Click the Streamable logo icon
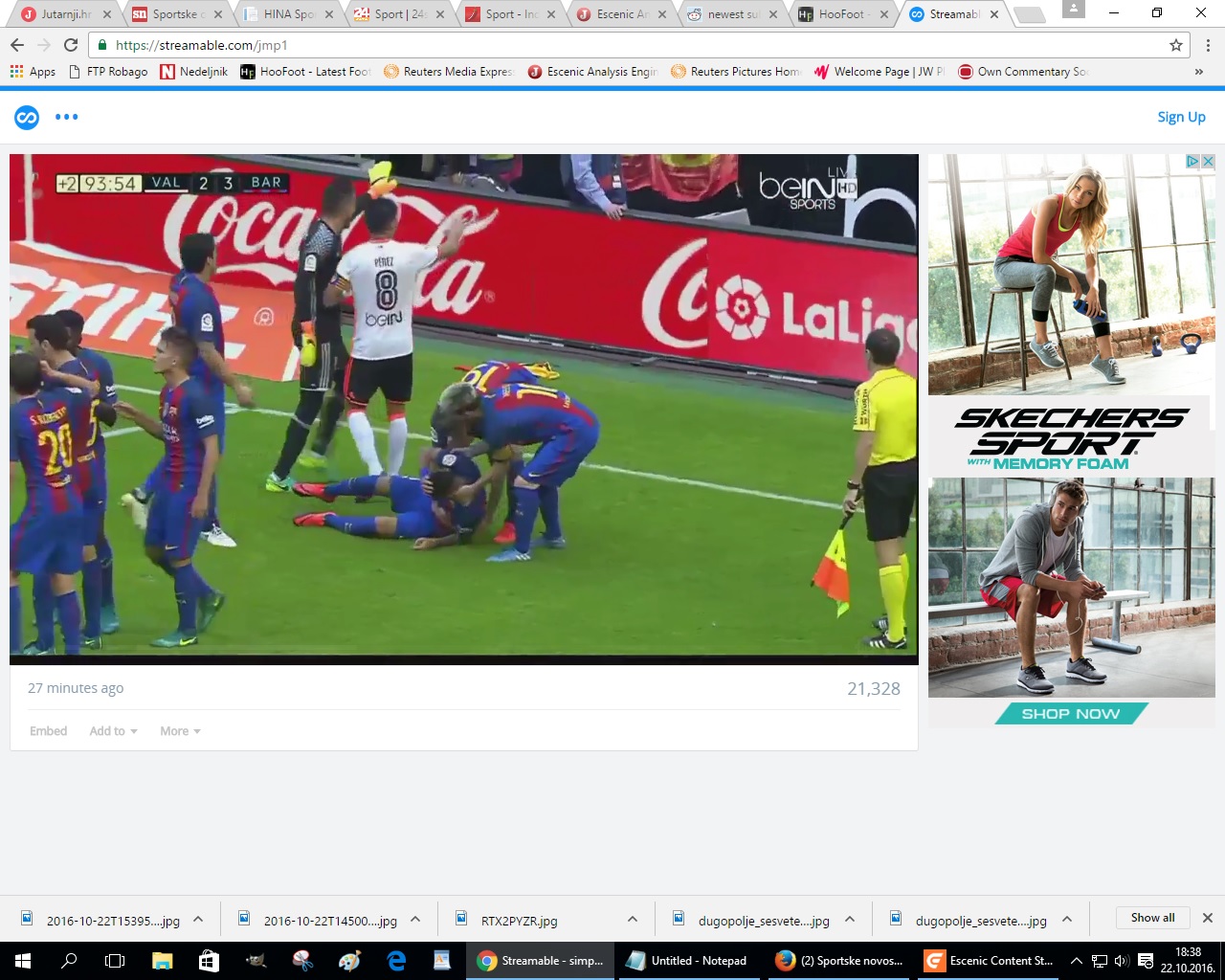Image resolution: width=1225 pixels, height=980 pixels. click(x=26, y=117)
